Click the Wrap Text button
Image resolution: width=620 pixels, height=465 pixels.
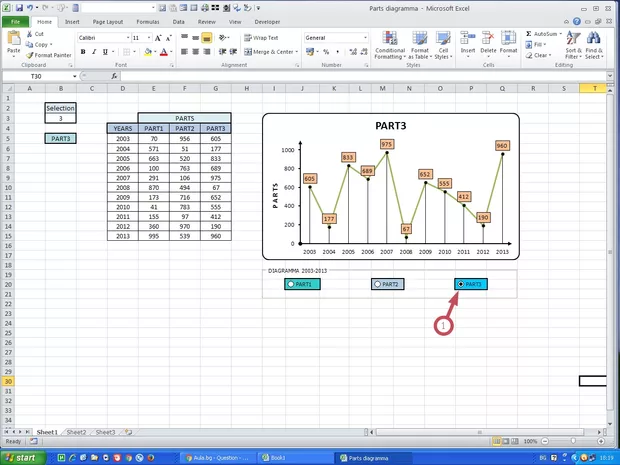pyautogui.click(x=260, y=37)
